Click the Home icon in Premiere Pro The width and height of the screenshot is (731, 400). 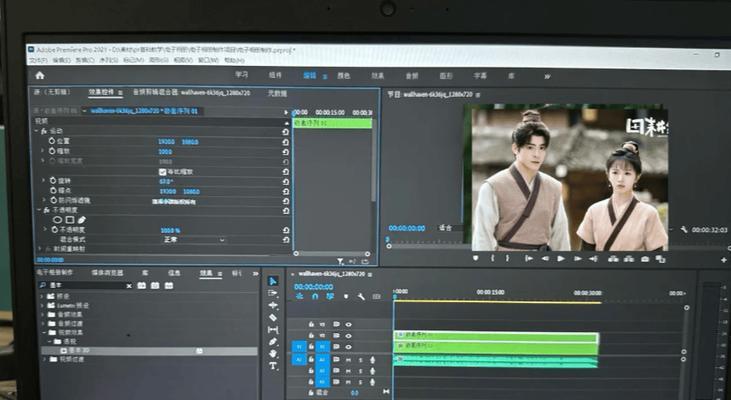40,75
